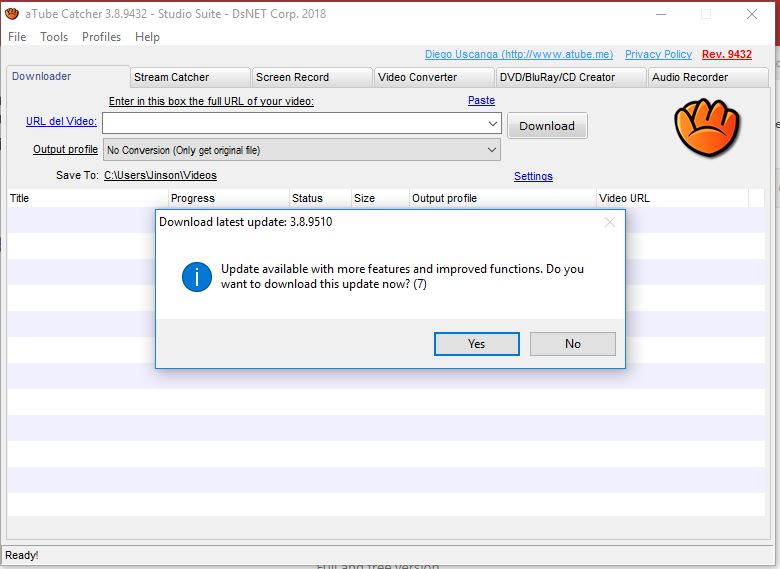Open the Audio Recorder tab
The width and height of the screenshot is (780, 569).
708,77
